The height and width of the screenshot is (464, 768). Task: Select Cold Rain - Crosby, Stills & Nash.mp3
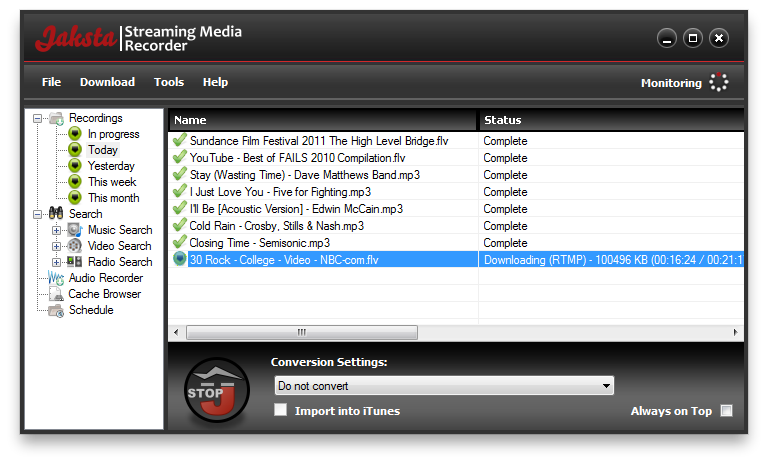tap(277, 226)
